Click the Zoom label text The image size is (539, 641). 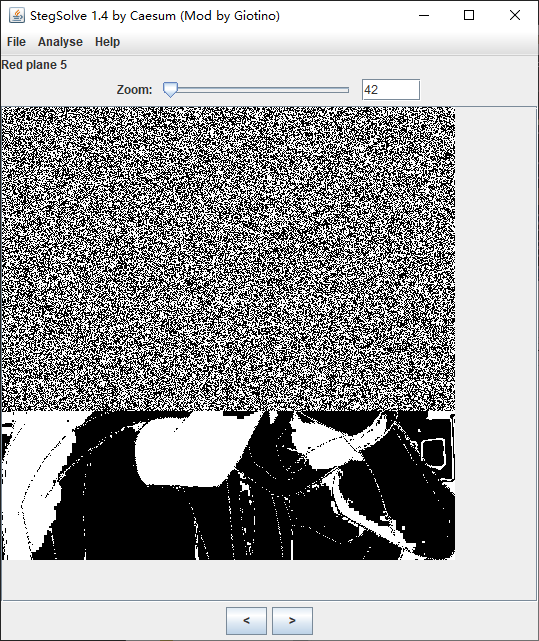(x=134, y=90)
